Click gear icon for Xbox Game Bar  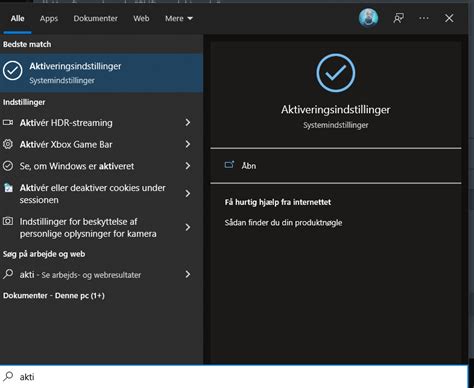coord(8,144)
